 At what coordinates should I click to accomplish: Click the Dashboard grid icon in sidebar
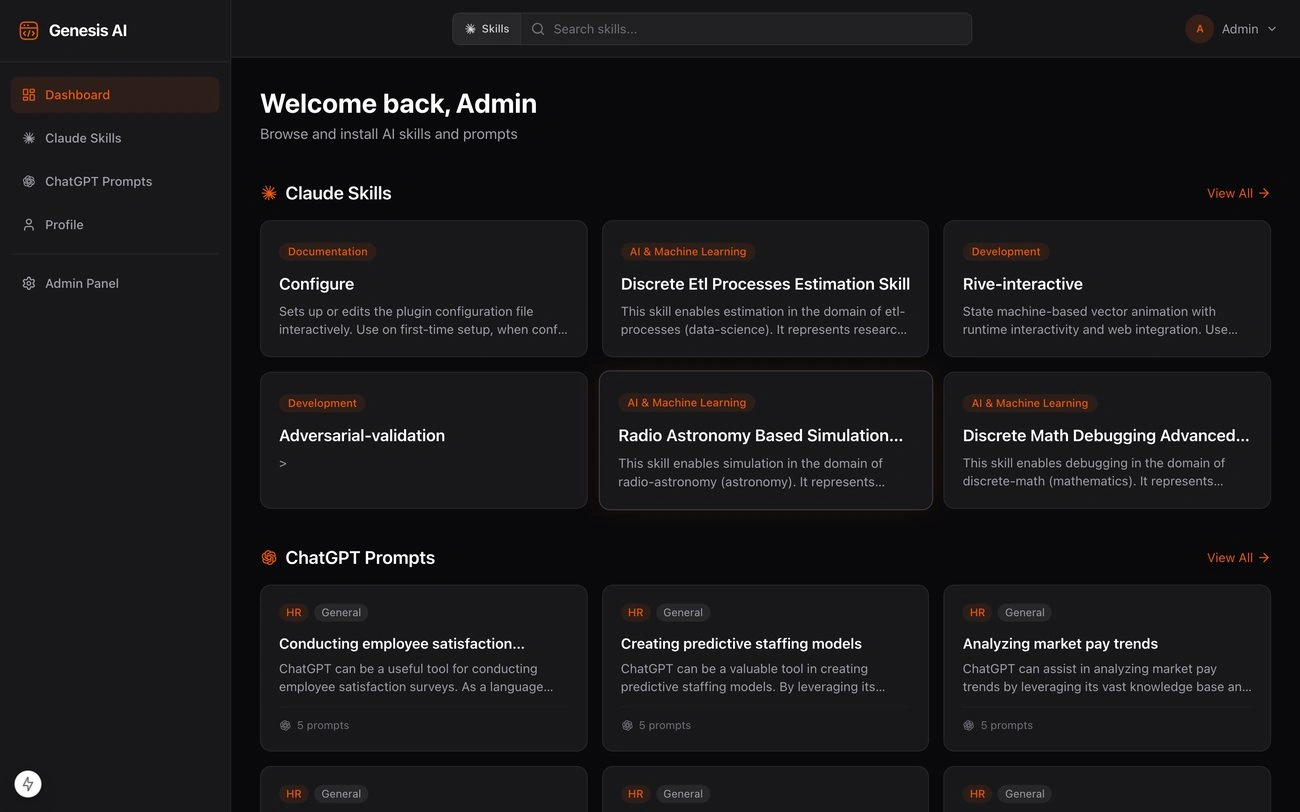tap(29, 95)
